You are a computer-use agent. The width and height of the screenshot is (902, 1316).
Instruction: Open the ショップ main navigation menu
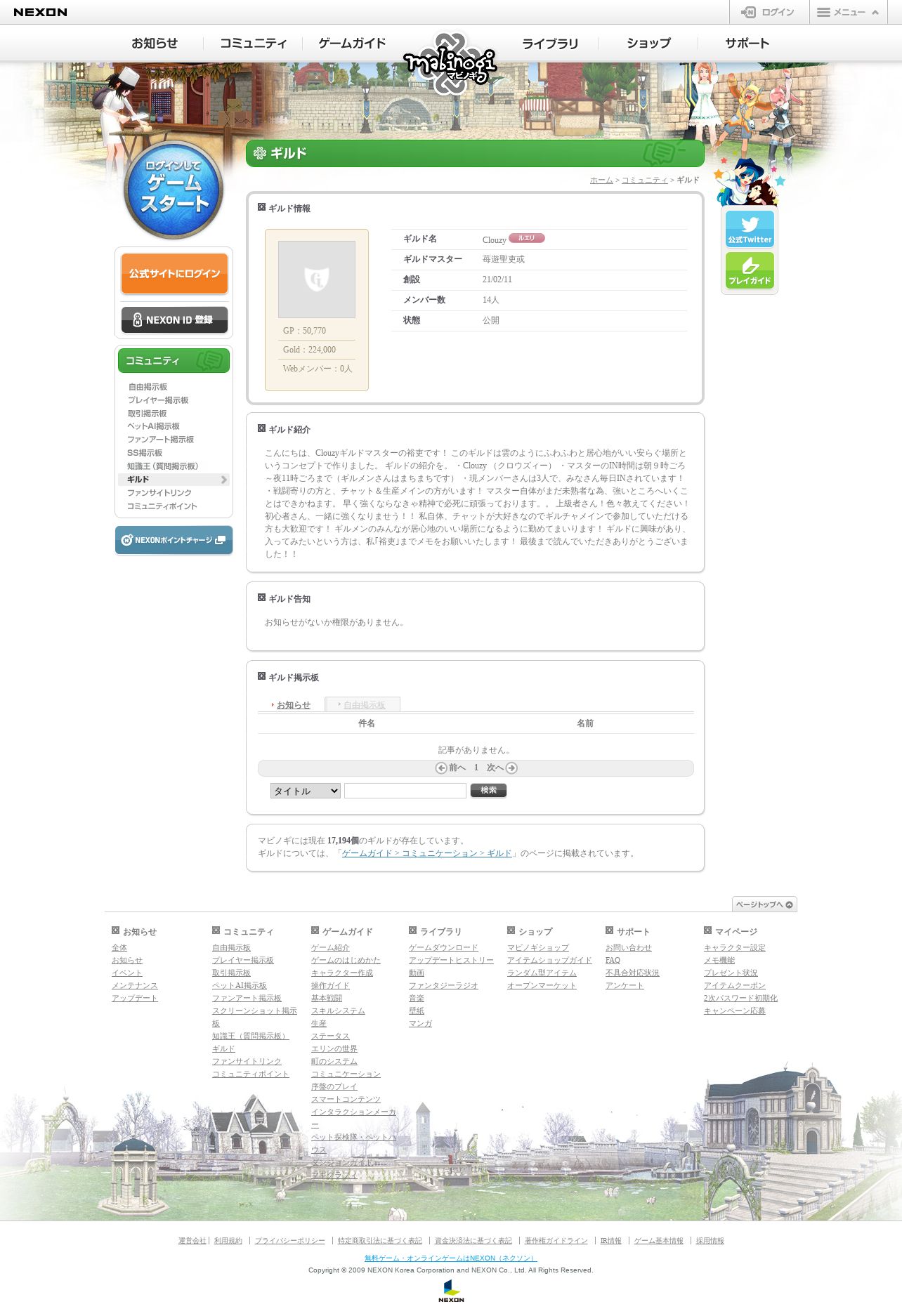pyautogui.click(x=648, y=43)
